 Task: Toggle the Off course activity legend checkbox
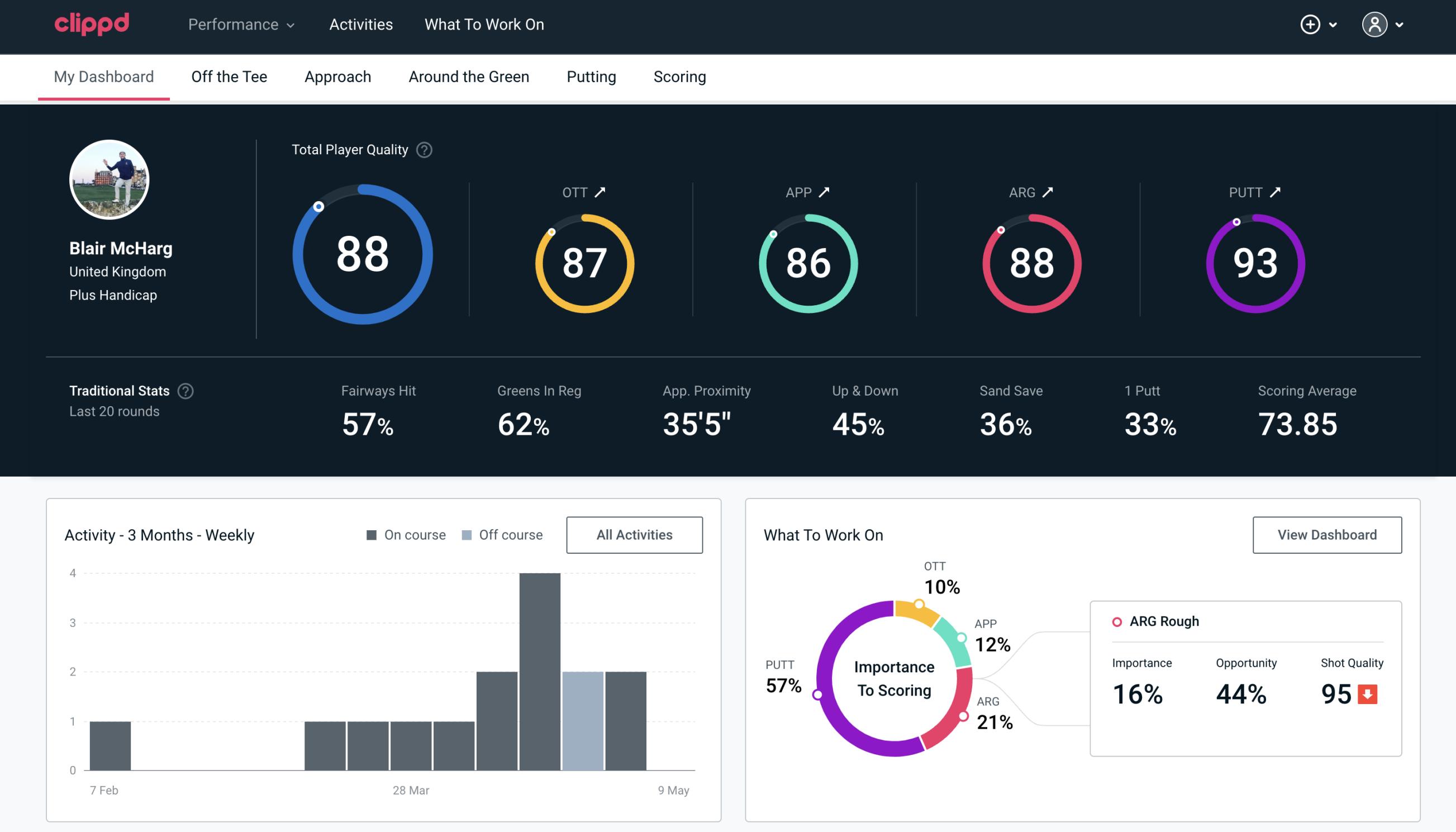(467, 535)
